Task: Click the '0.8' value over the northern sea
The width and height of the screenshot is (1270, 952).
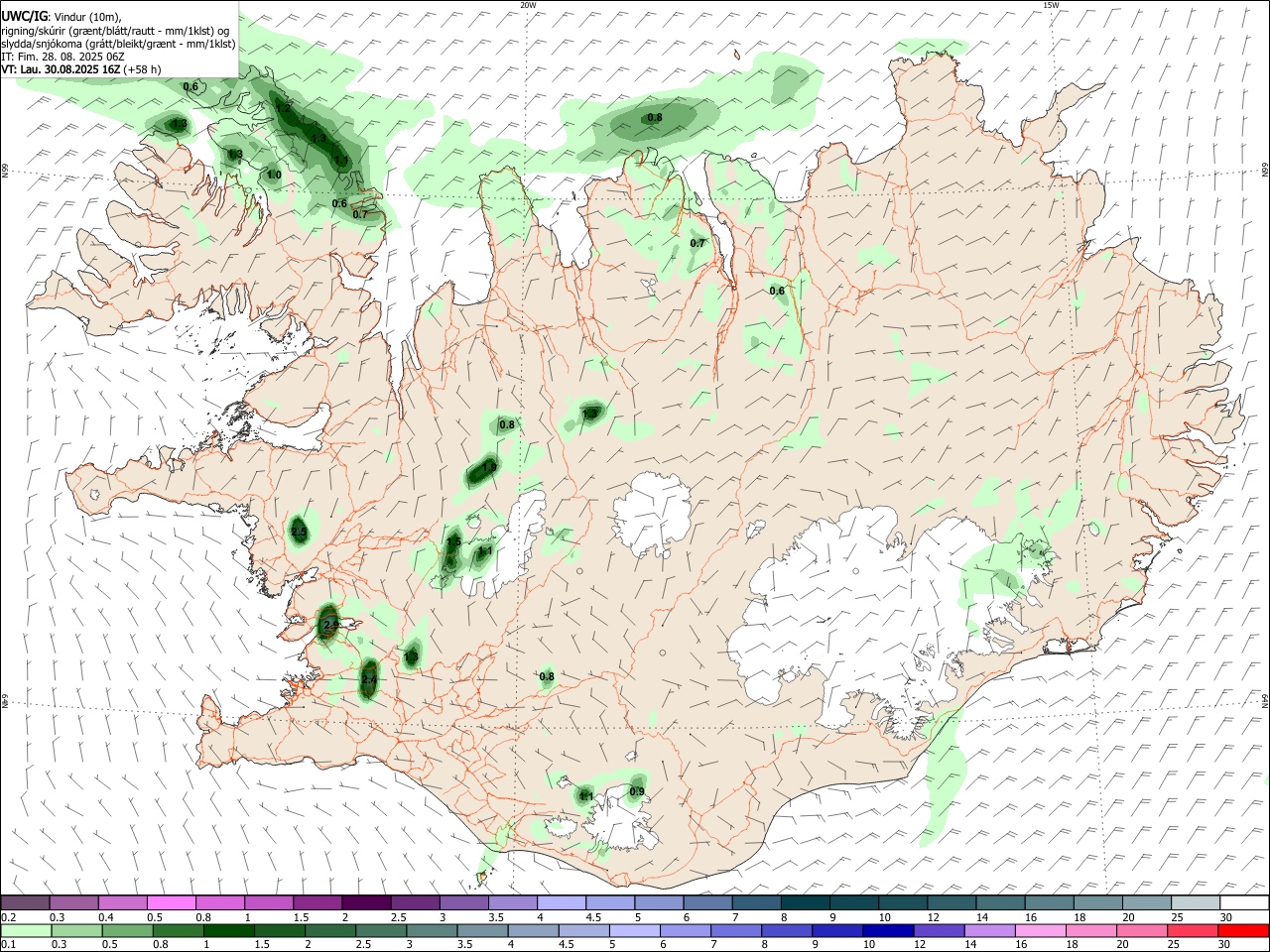Action: [655, 117]
